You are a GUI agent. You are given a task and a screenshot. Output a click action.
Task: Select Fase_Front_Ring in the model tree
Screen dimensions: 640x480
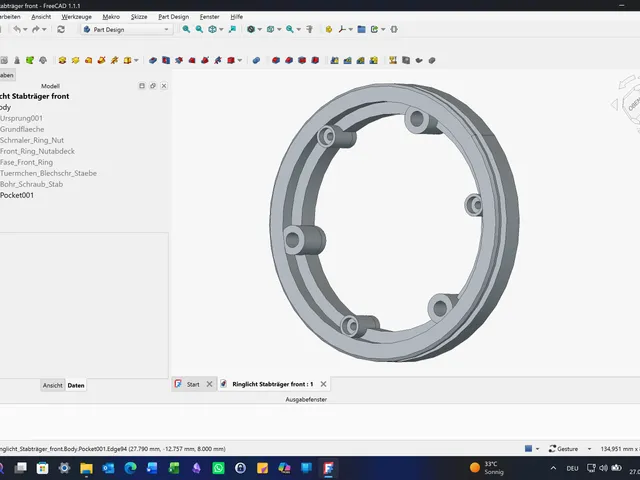pos(27,162)
